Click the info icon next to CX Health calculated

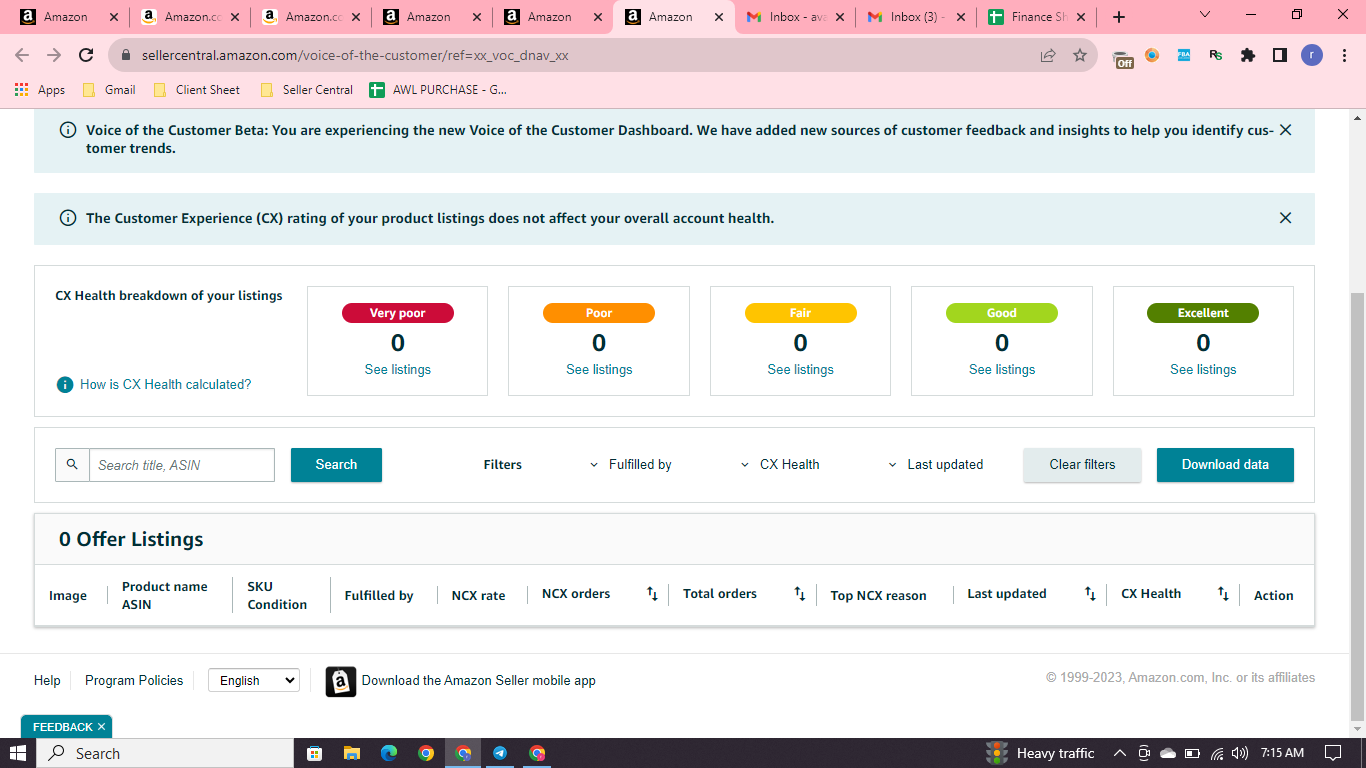[65, 385]
